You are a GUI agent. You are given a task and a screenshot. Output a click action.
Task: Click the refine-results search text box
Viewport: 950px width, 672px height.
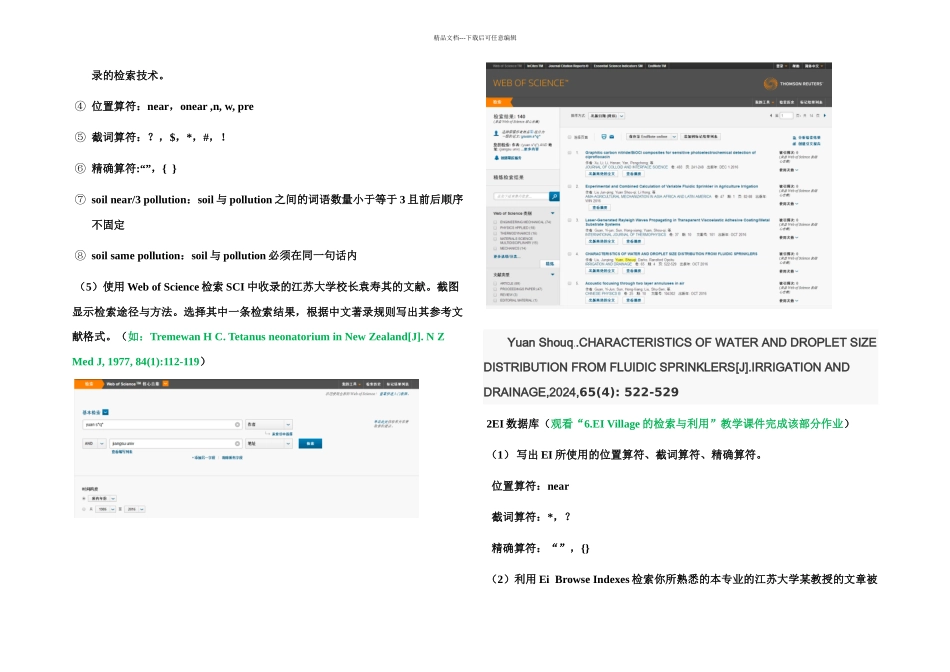[x=521, y=196]
